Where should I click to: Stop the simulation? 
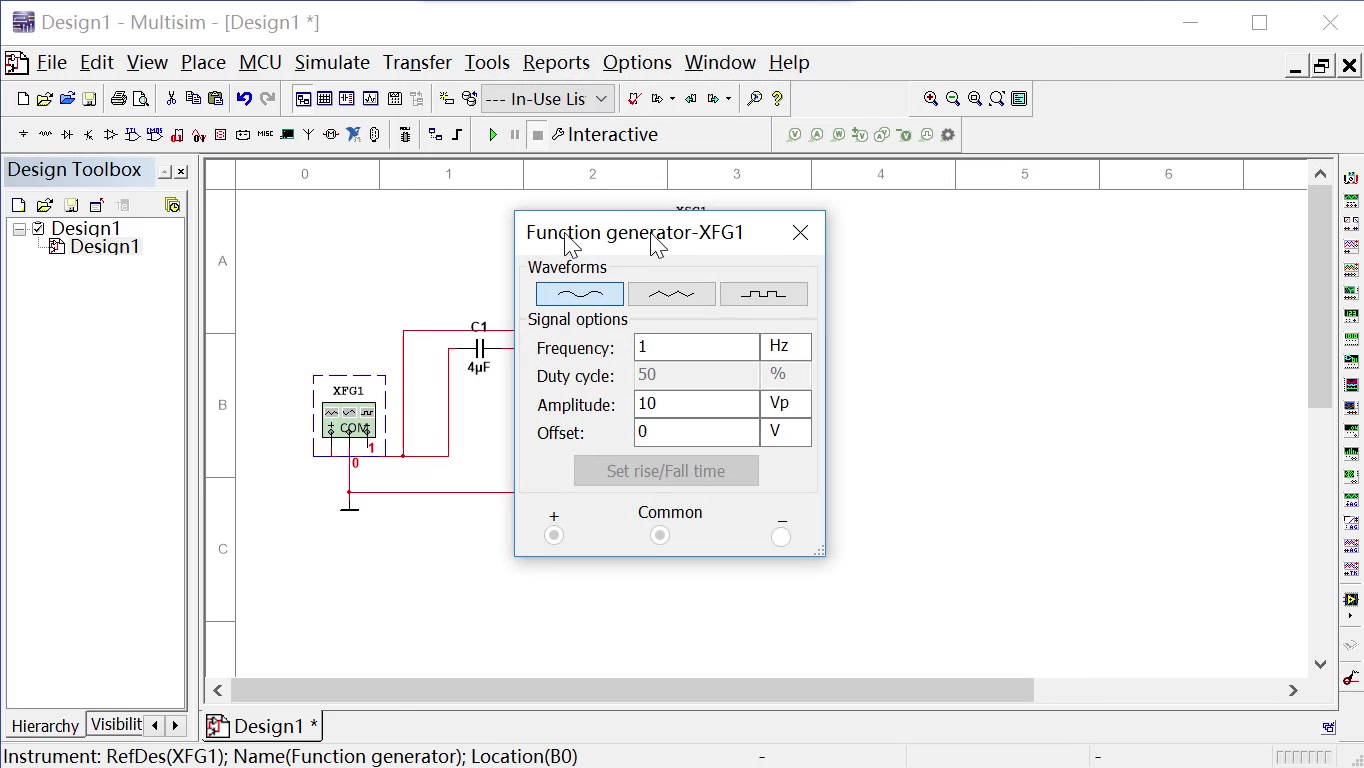538,135
